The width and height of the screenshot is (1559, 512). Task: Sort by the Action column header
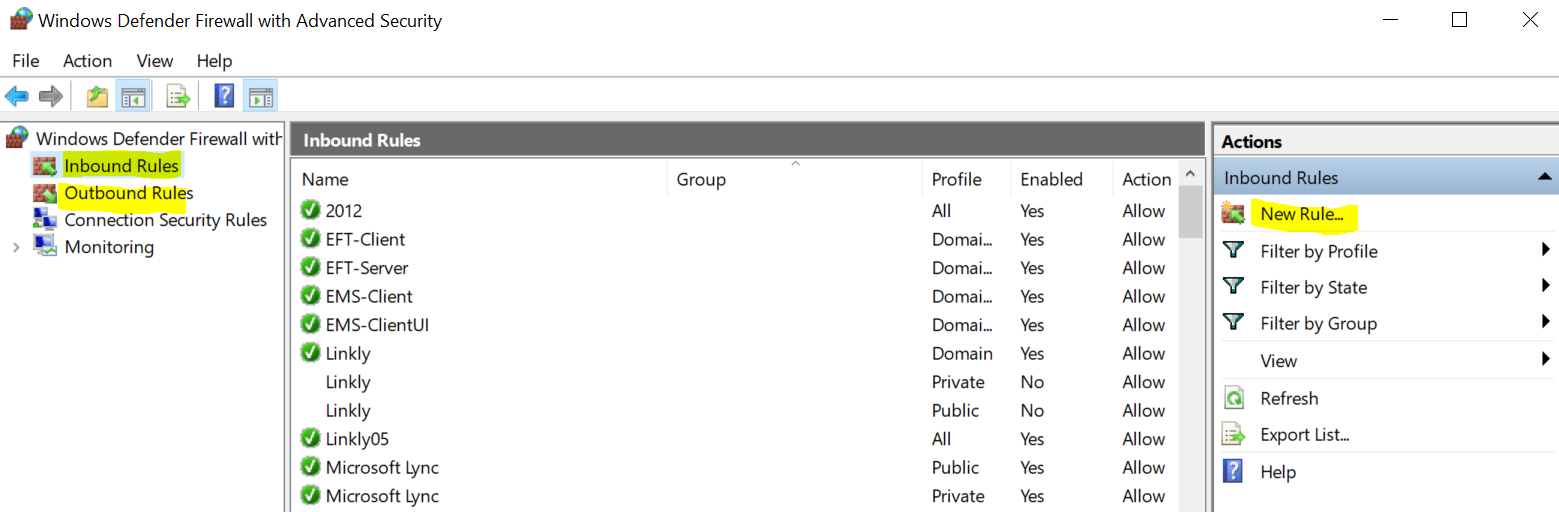(1146, 179)
